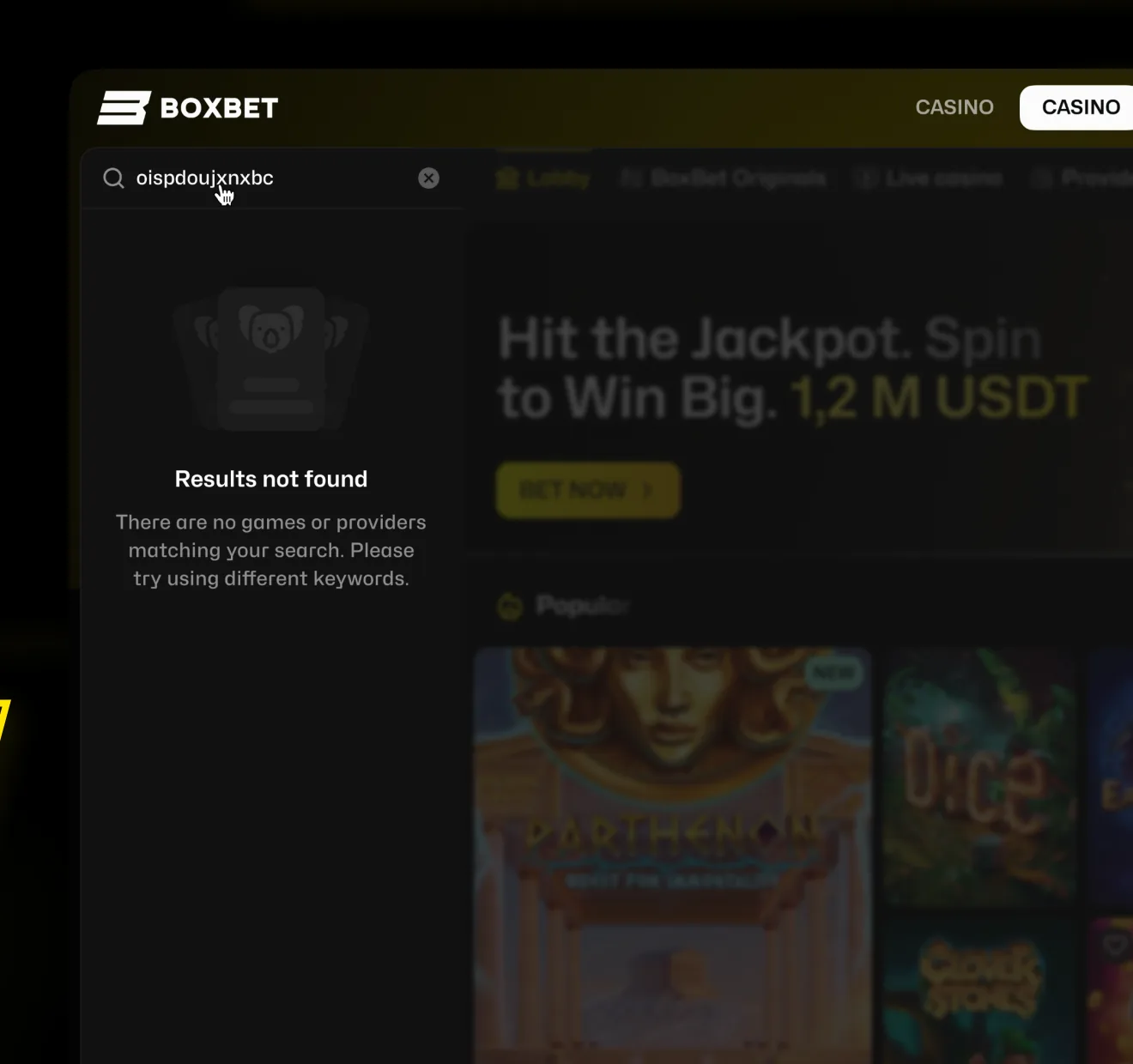Select the highlighted white CASINO button
This screenshot has height=1064, width=1133.
tap(1080, 107)
